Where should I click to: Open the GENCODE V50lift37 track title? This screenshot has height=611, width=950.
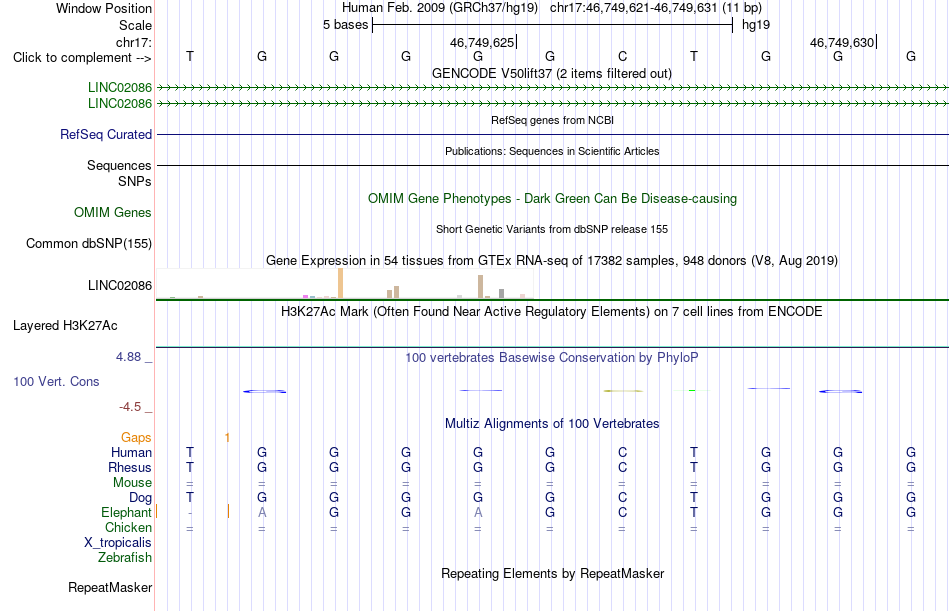[x=551, y=73]
